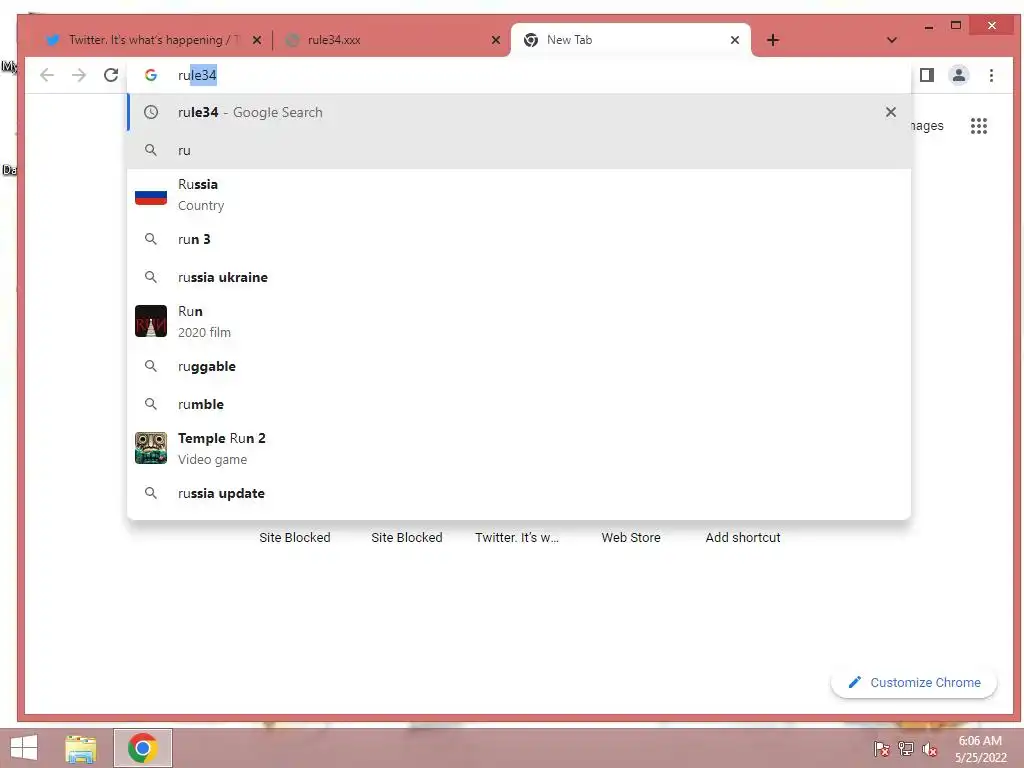Select 'russia update' suggestion
Image resolution: width=1024 pixels, height=768 pixels.
pos(519,493)
